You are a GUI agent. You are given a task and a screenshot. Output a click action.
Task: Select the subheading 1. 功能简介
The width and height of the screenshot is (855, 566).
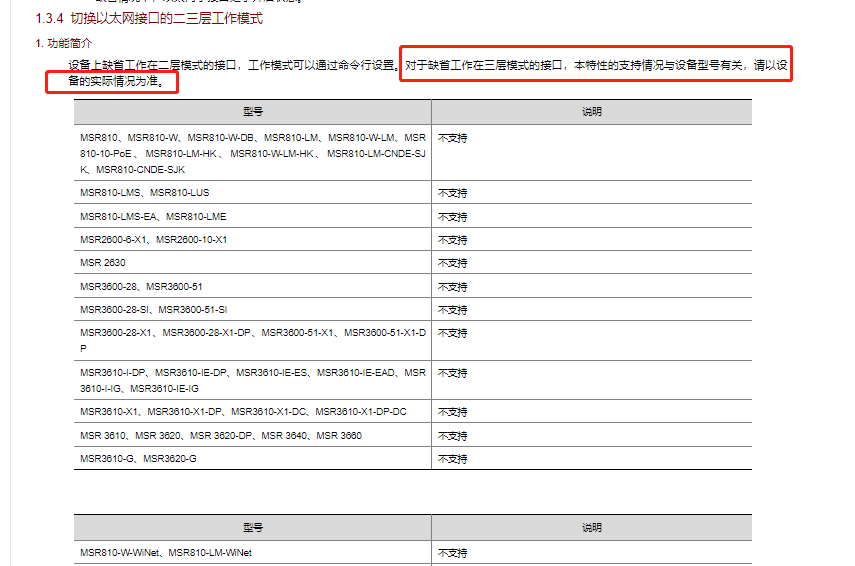[x=64, y=43]
